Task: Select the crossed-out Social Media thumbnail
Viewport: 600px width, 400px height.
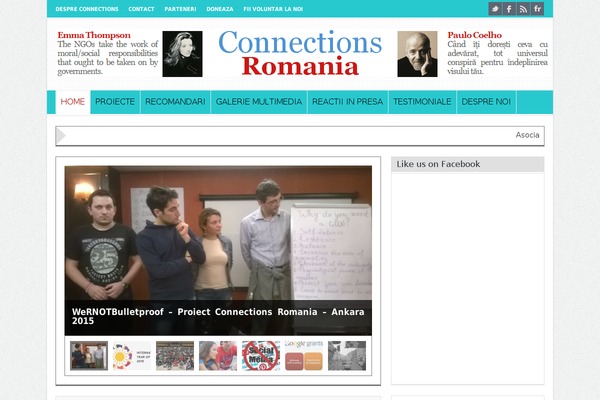Action: tap(261, 356)
